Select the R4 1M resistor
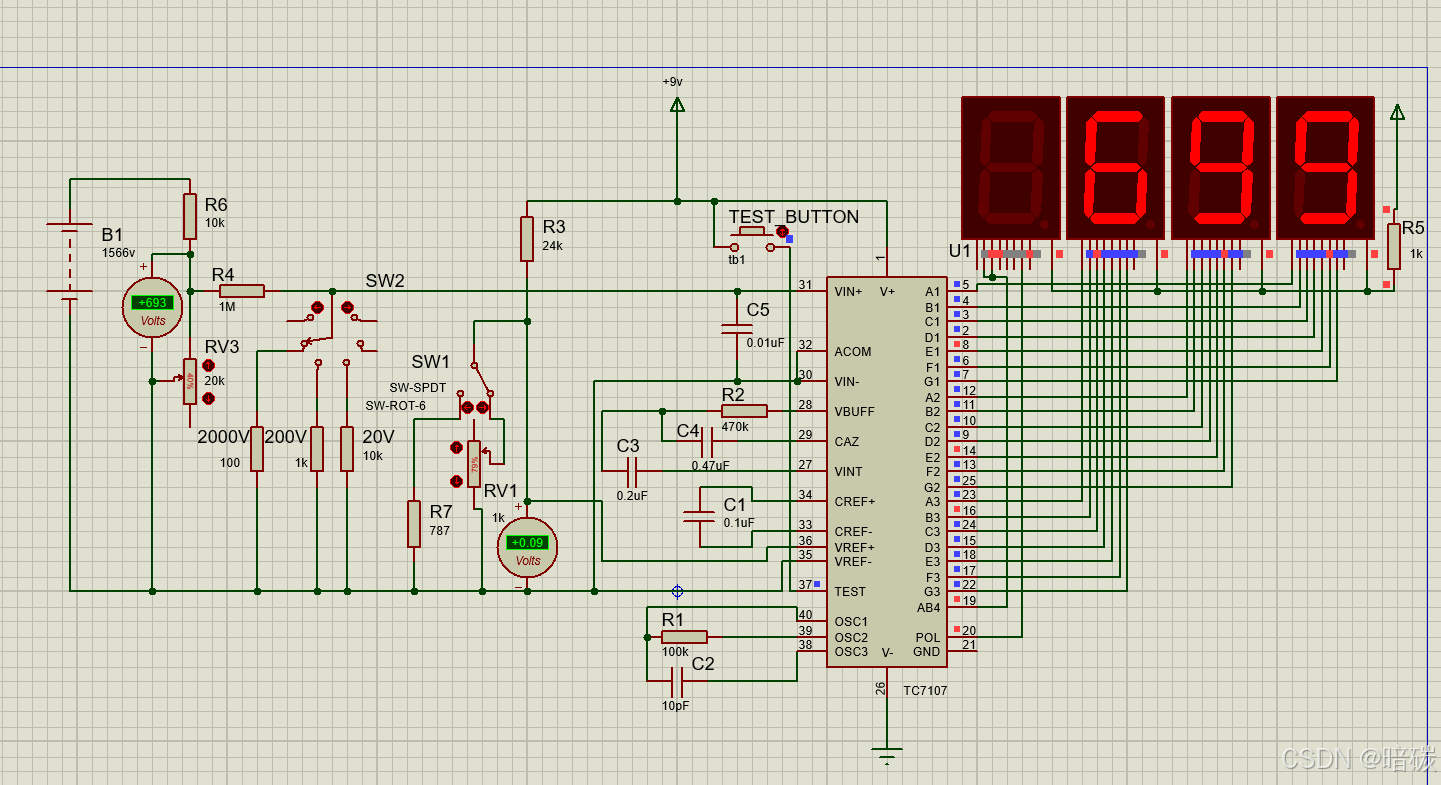This screenshot has height=785, width=1441. 242,291
